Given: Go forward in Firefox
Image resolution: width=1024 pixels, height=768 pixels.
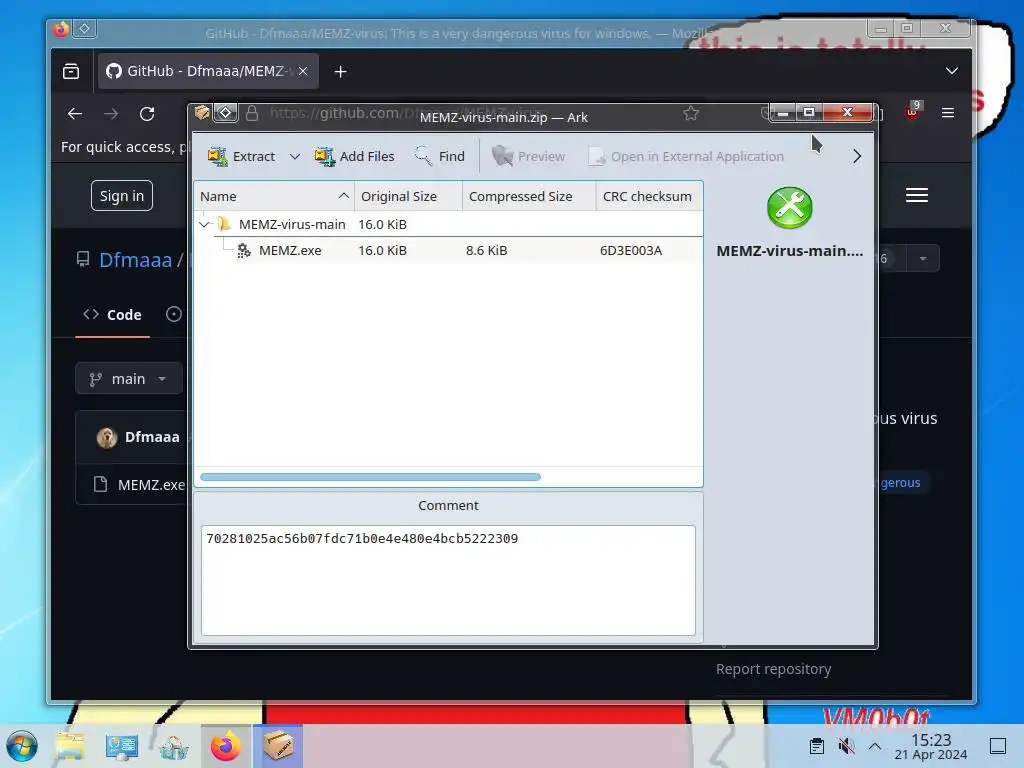Looking at the screenshot, I should pos(111,114).
